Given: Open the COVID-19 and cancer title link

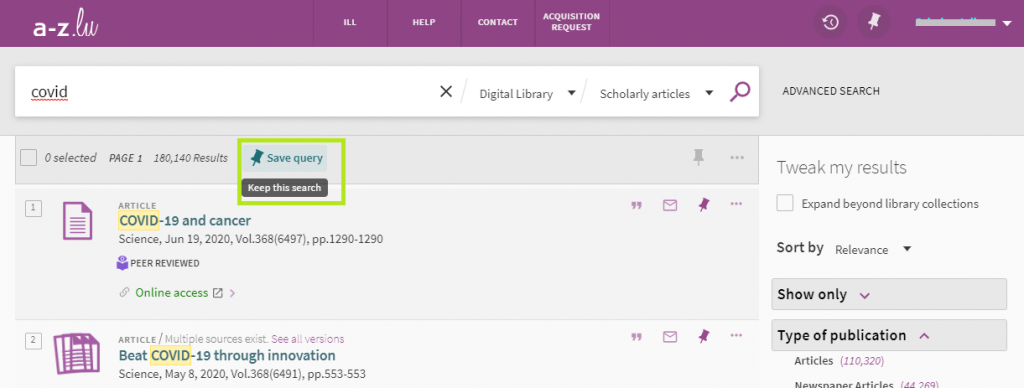Looking at the screenshot, I should (185, 221).
